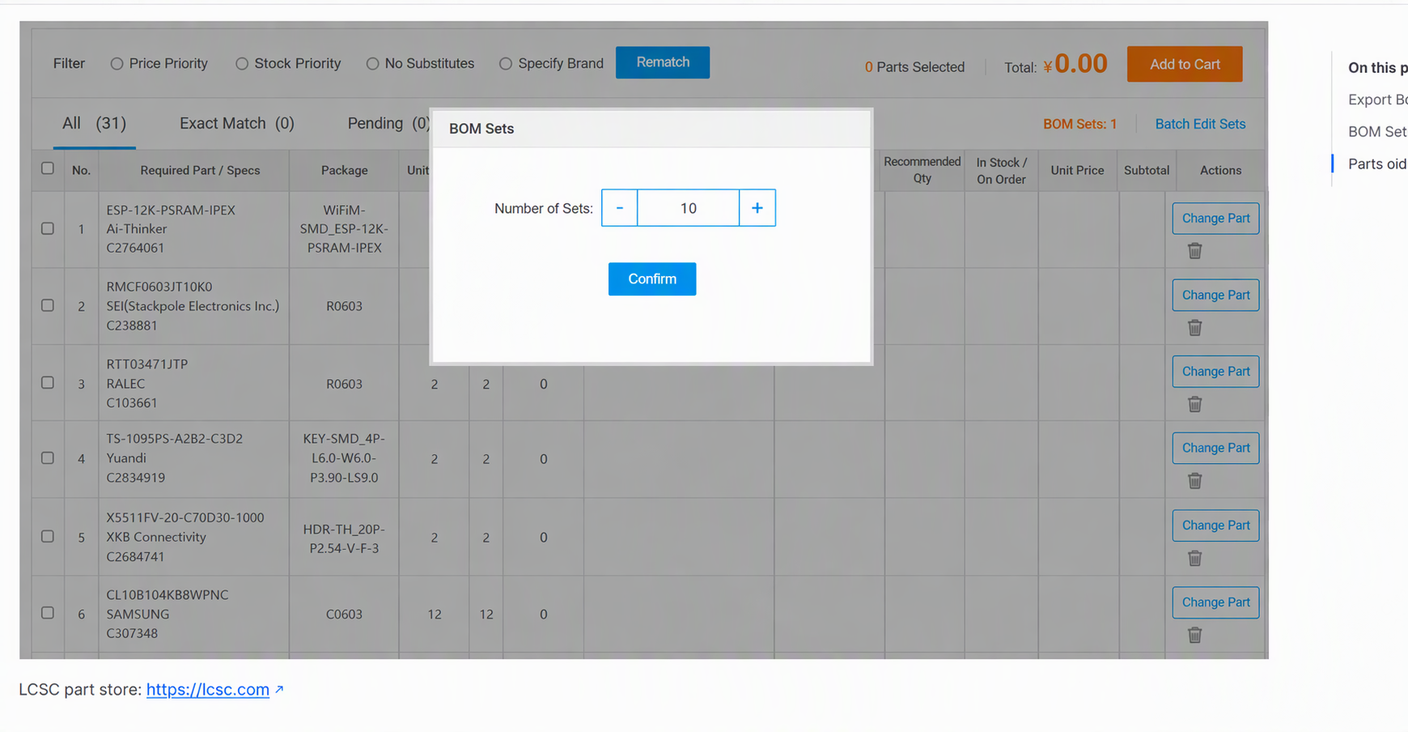Click the C2764061 part number text
Viewport: 1408px width, 732px height.
[x=136, y=248]
